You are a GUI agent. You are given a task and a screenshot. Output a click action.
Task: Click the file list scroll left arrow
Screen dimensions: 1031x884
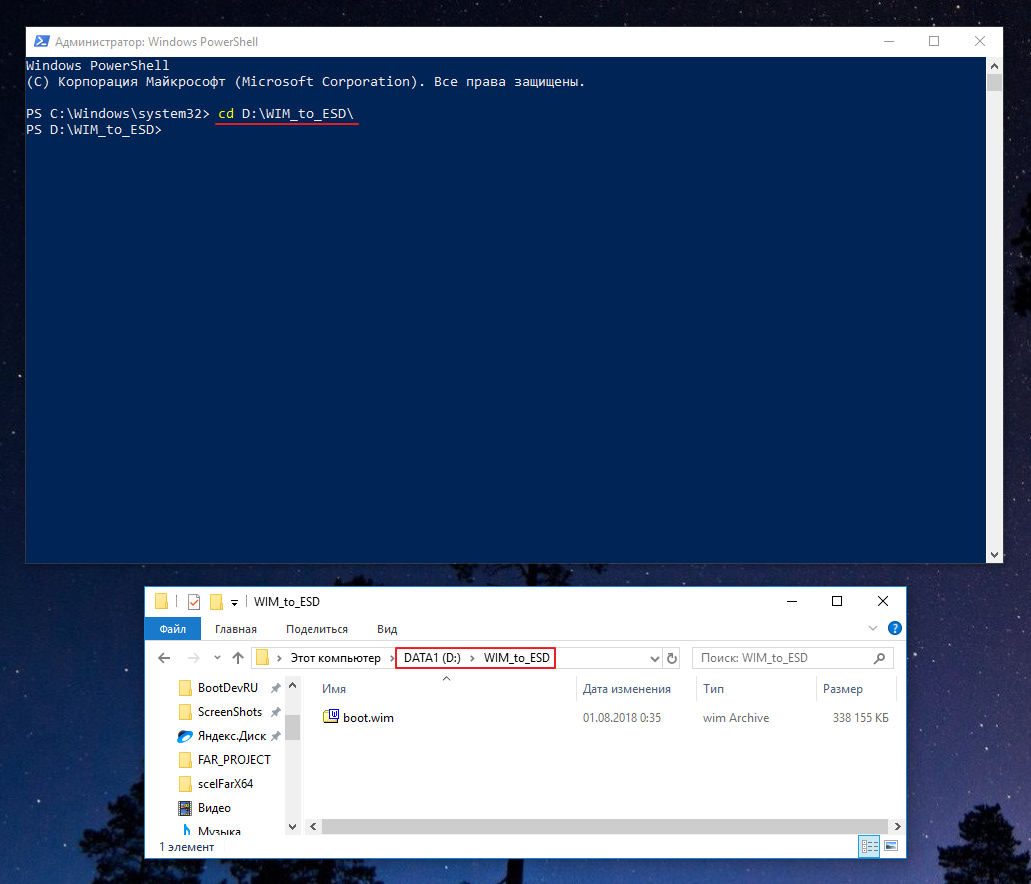click(x=313, y=827)
